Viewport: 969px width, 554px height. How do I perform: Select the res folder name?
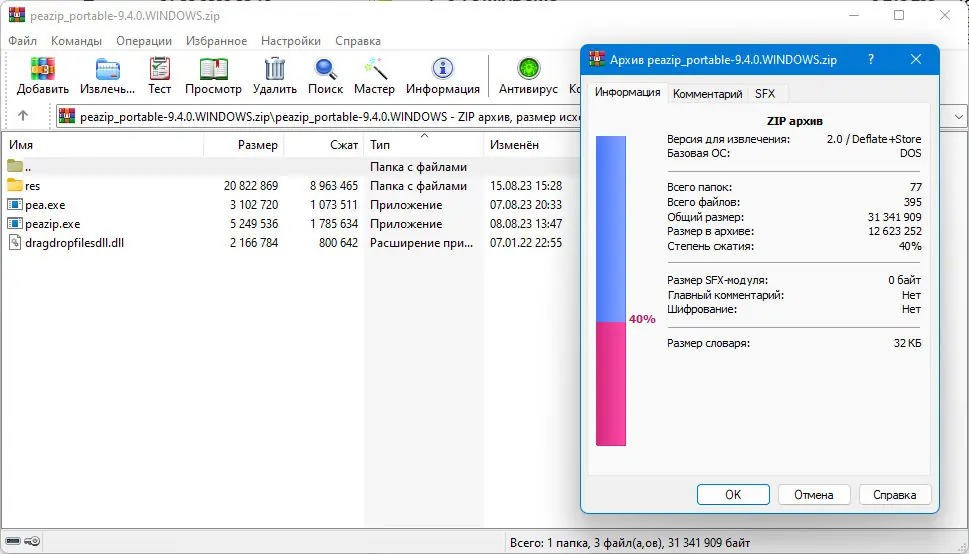coord(32,185)
